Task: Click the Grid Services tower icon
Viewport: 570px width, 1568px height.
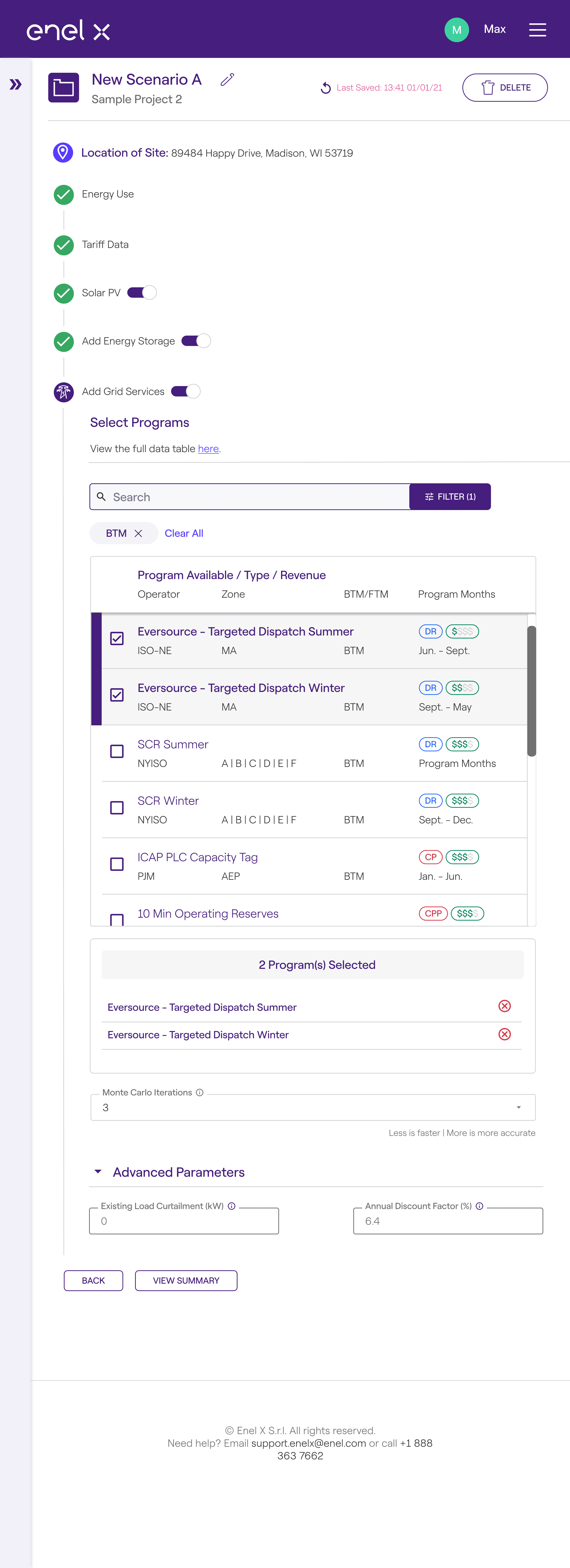Action: coord(63,392)
